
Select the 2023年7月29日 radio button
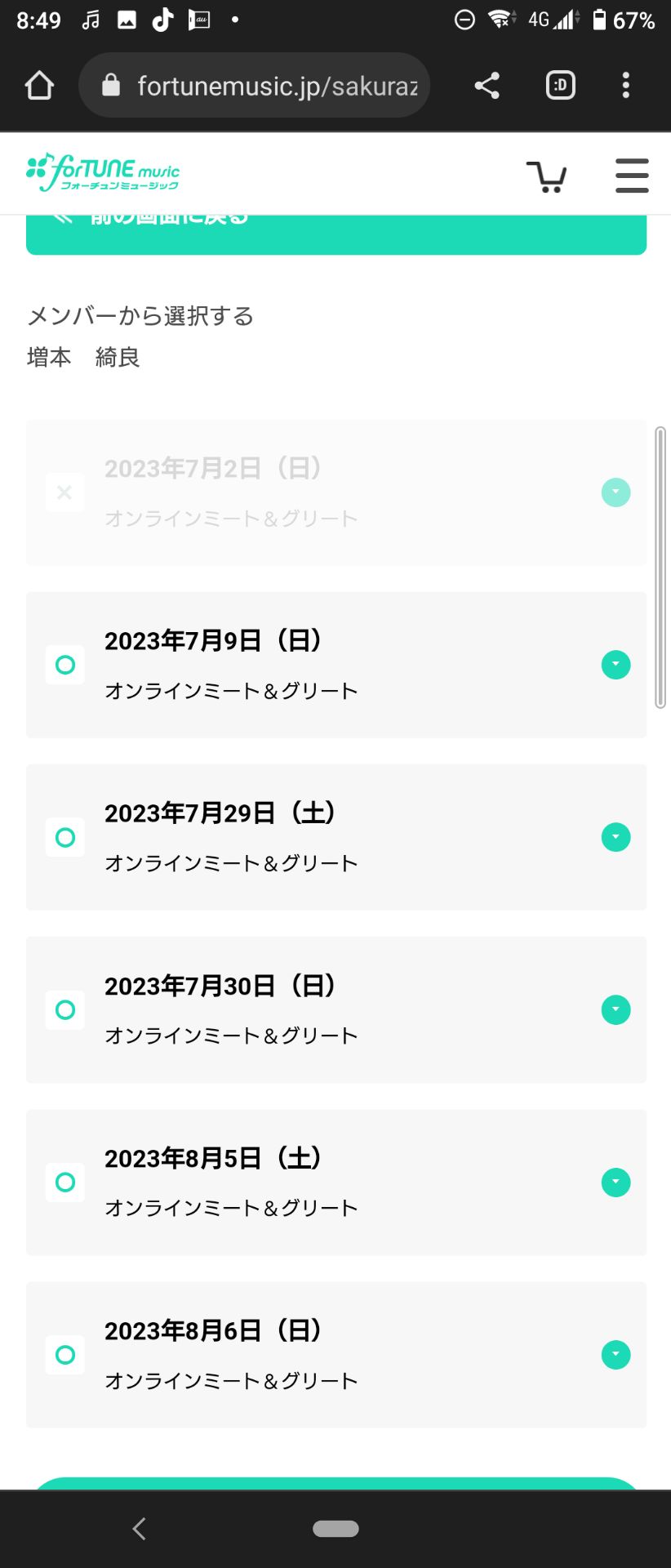coord(65,837)
